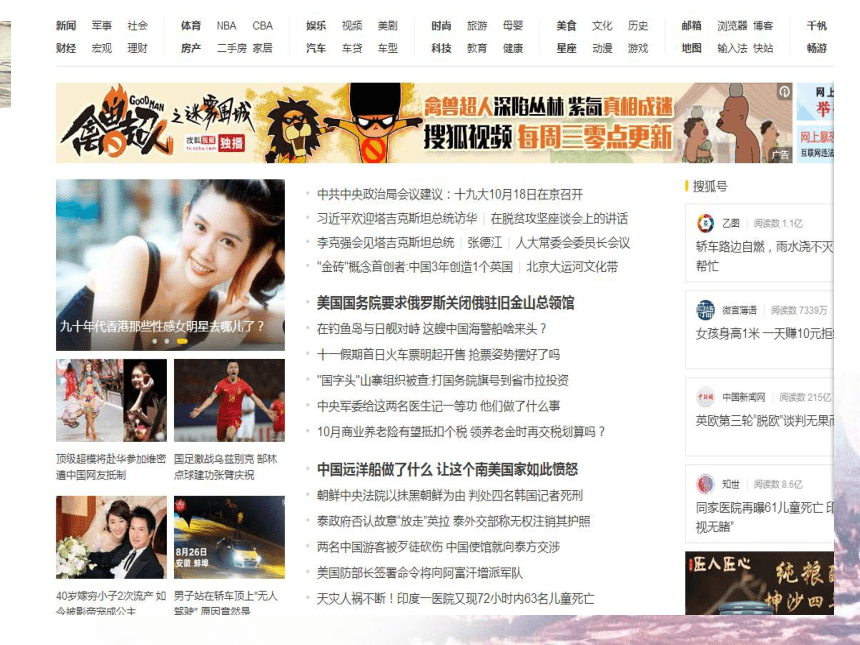The width and height of the screenshot is (860, 645).
Task: Open the 博客 link
Action: pyautogui.click(x=763, y=26)
